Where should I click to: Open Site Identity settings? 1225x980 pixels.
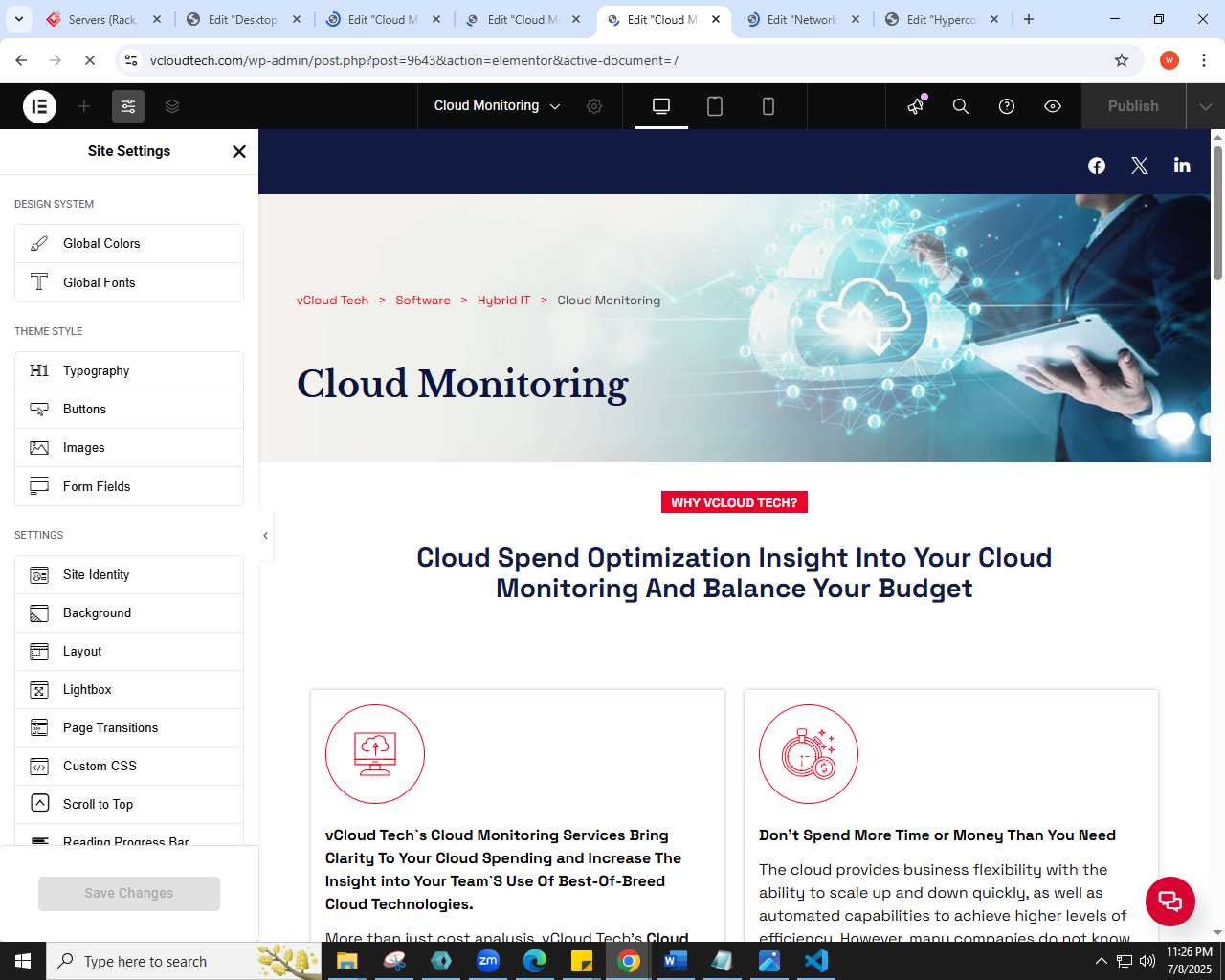point(129,575)
